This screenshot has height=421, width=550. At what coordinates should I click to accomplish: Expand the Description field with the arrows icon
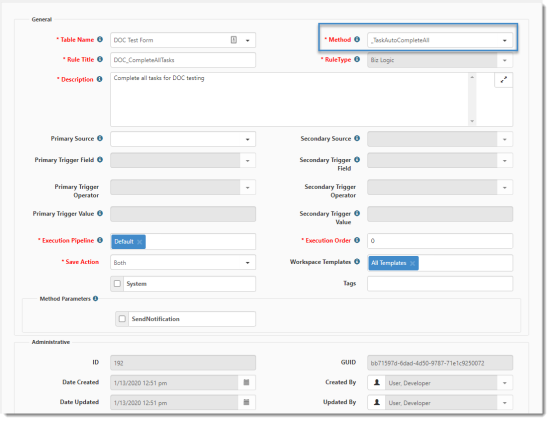[503, 80]
